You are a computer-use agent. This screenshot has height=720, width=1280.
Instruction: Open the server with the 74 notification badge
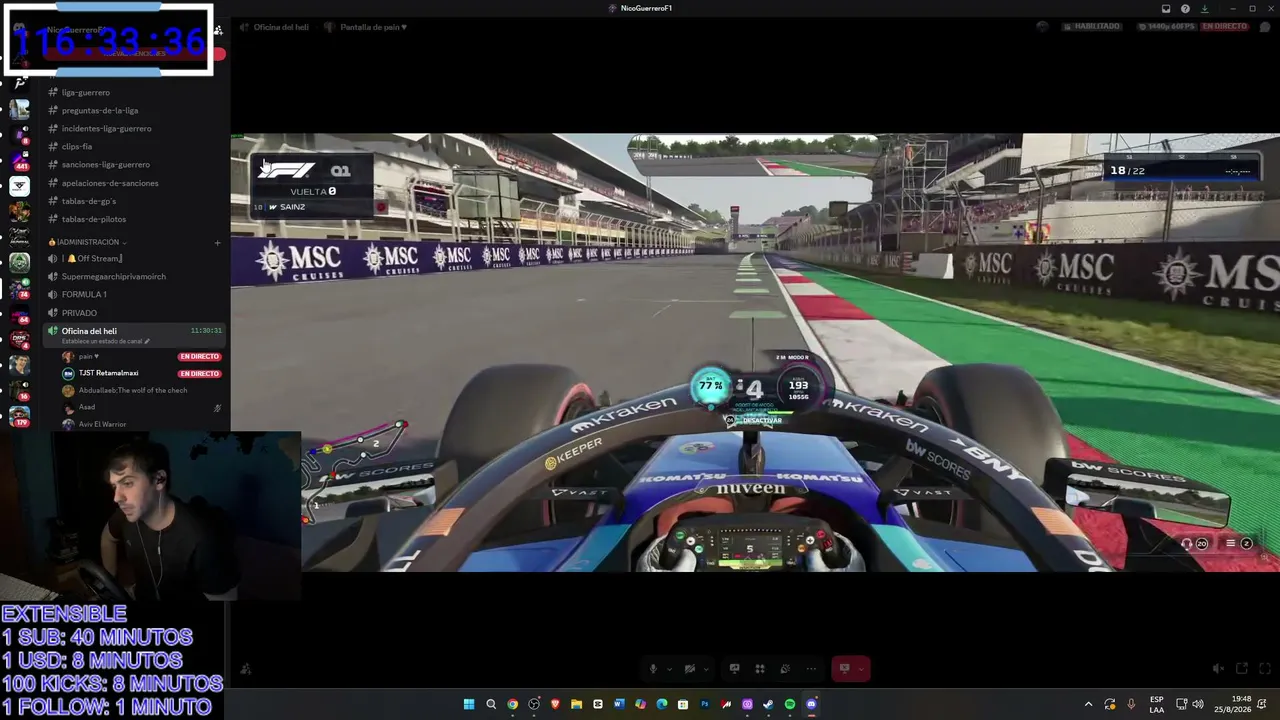click(20, 288)
